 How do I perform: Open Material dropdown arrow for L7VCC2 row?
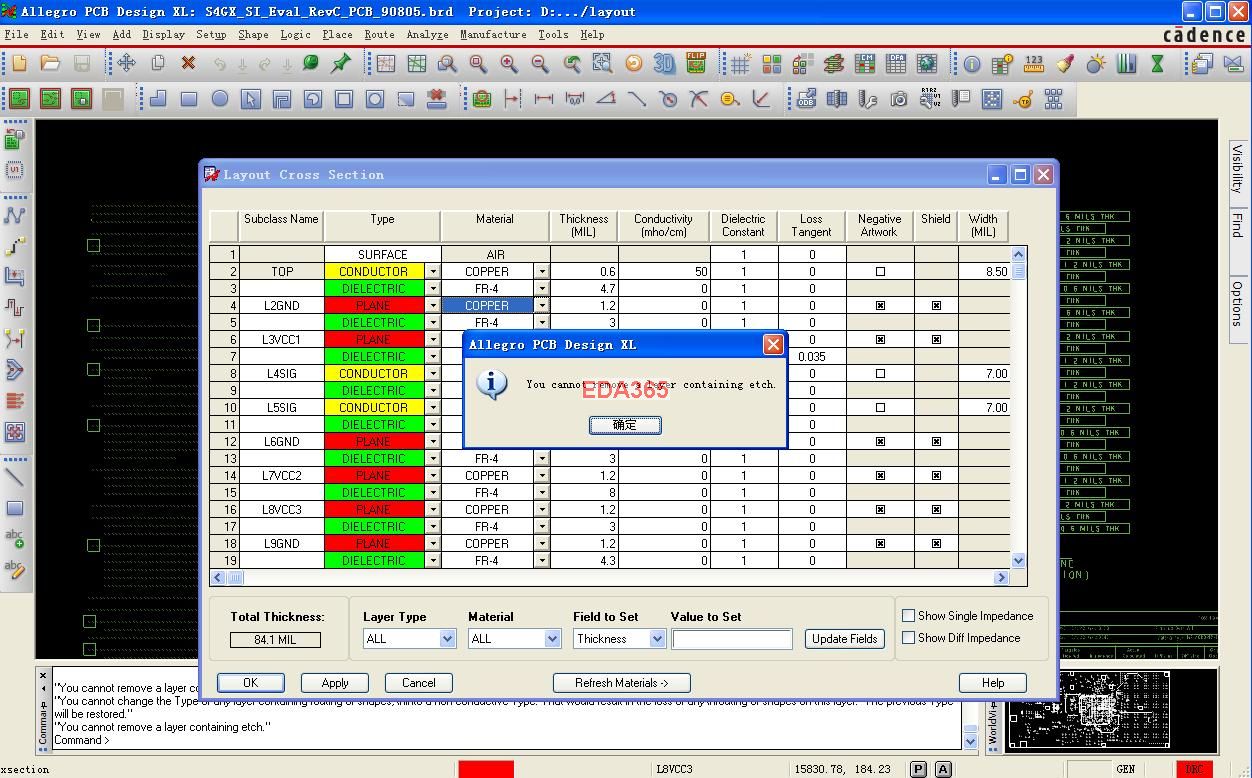coord(542,475)
